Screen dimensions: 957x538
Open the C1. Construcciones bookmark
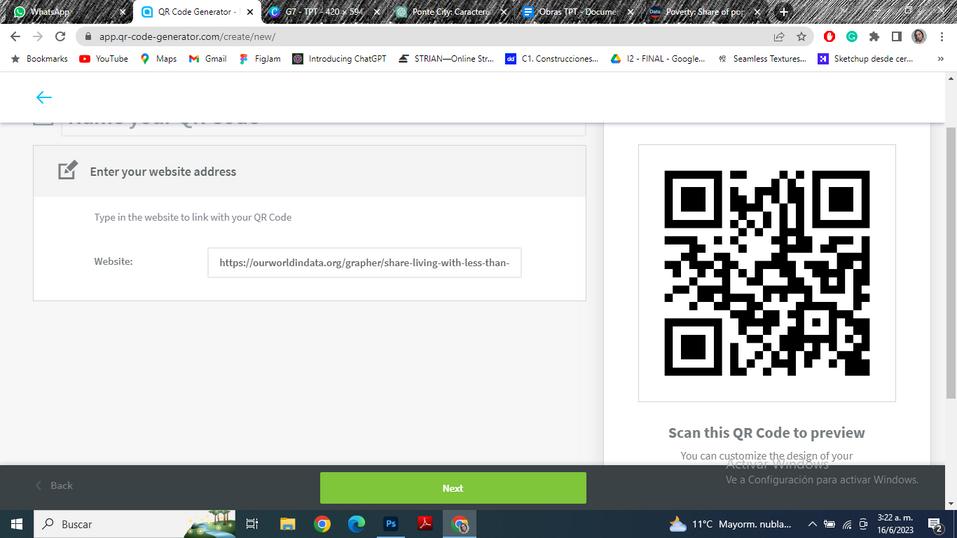552,59
